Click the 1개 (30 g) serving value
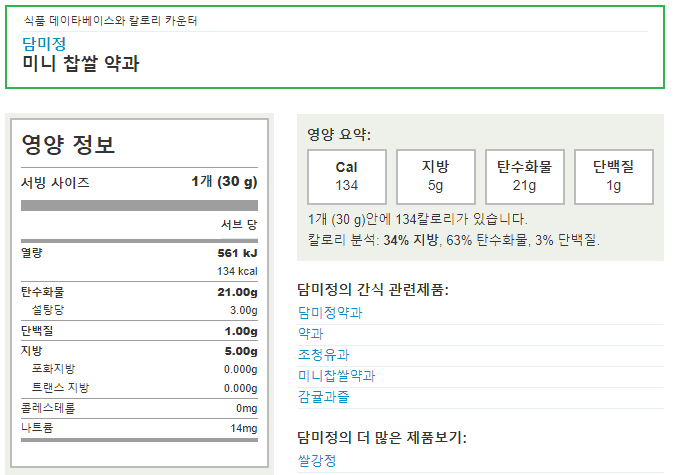 pyautogui.click(x=225, y=181)
